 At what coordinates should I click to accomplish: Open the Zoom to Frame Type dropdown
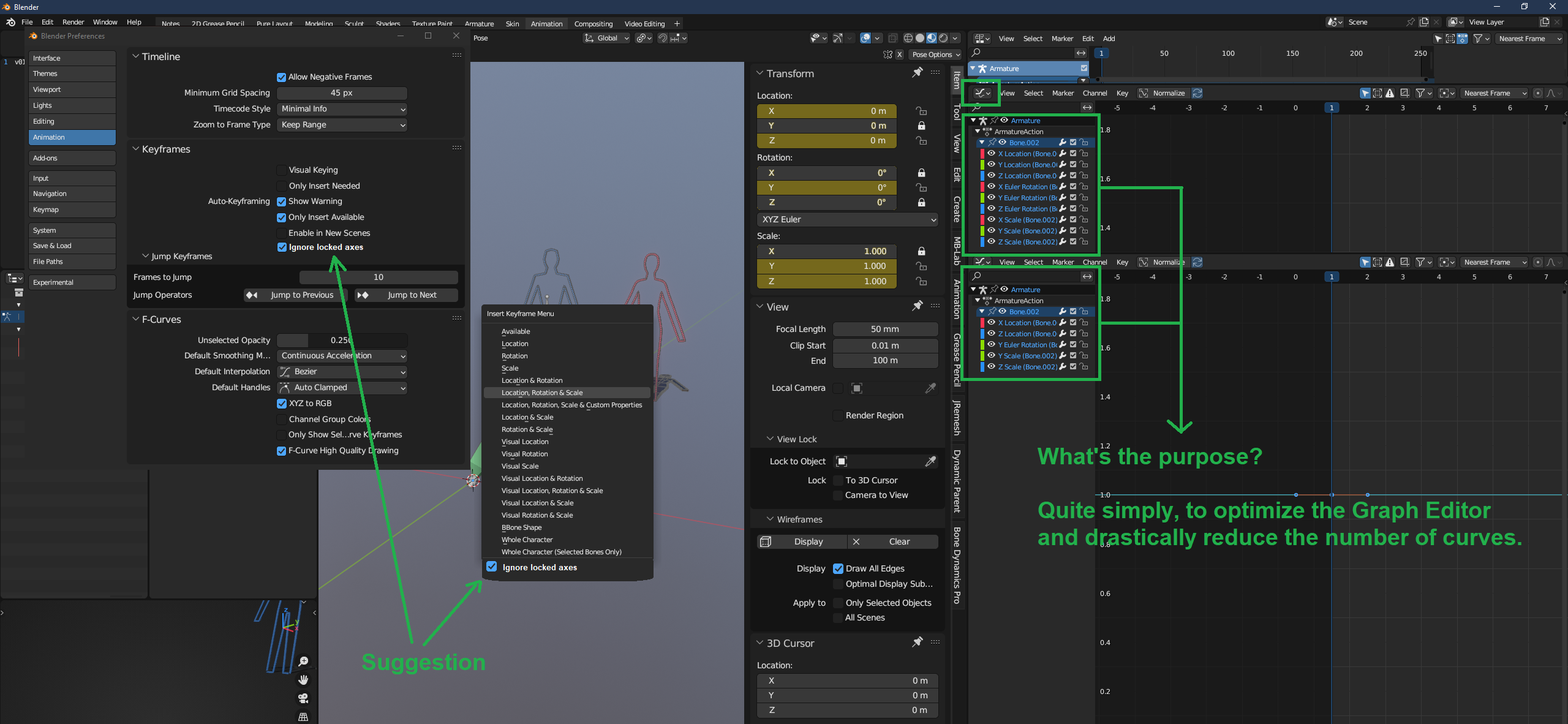click(x=342, y=125)
